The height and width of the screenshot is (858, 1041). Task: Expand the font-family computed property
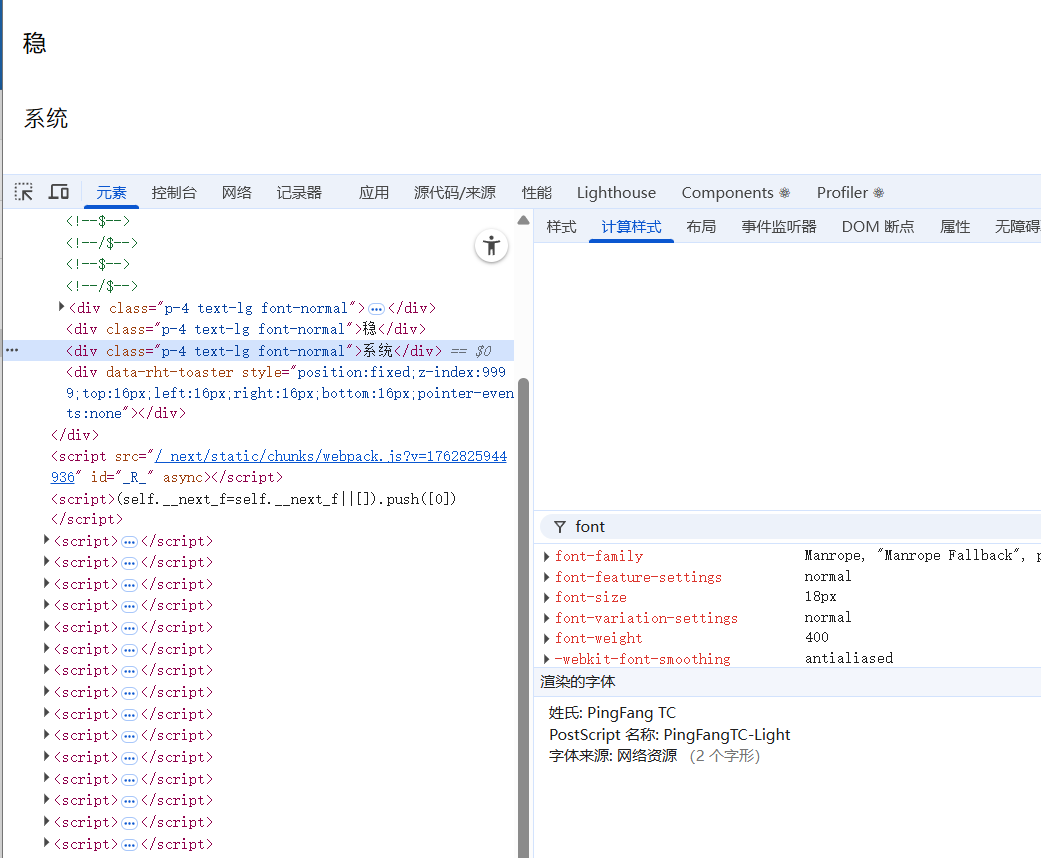tap(546, 556)
